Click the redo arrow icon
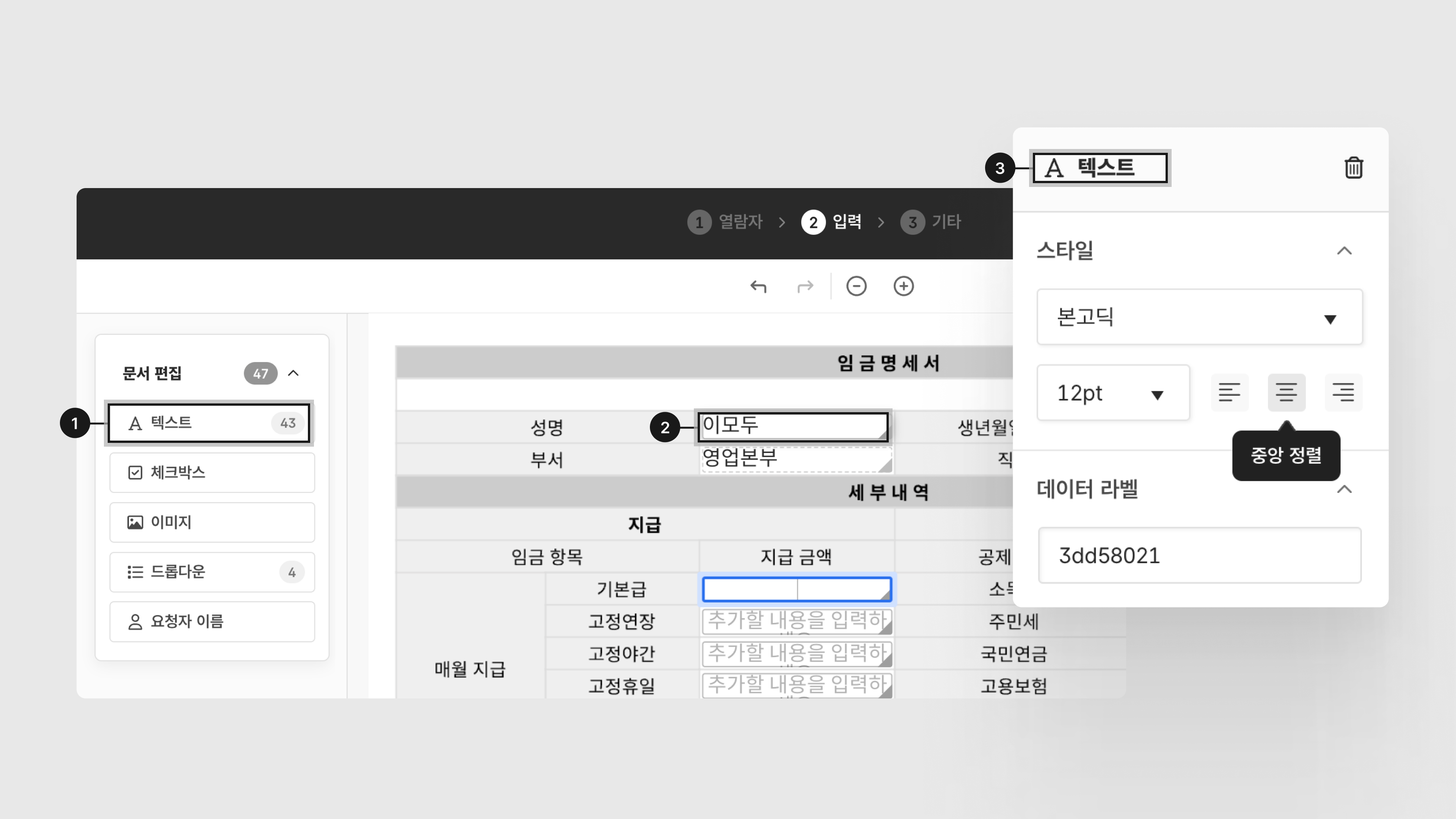Image resolution: width=1456 pixels, height=819 pixels. (x=805, y=287)
